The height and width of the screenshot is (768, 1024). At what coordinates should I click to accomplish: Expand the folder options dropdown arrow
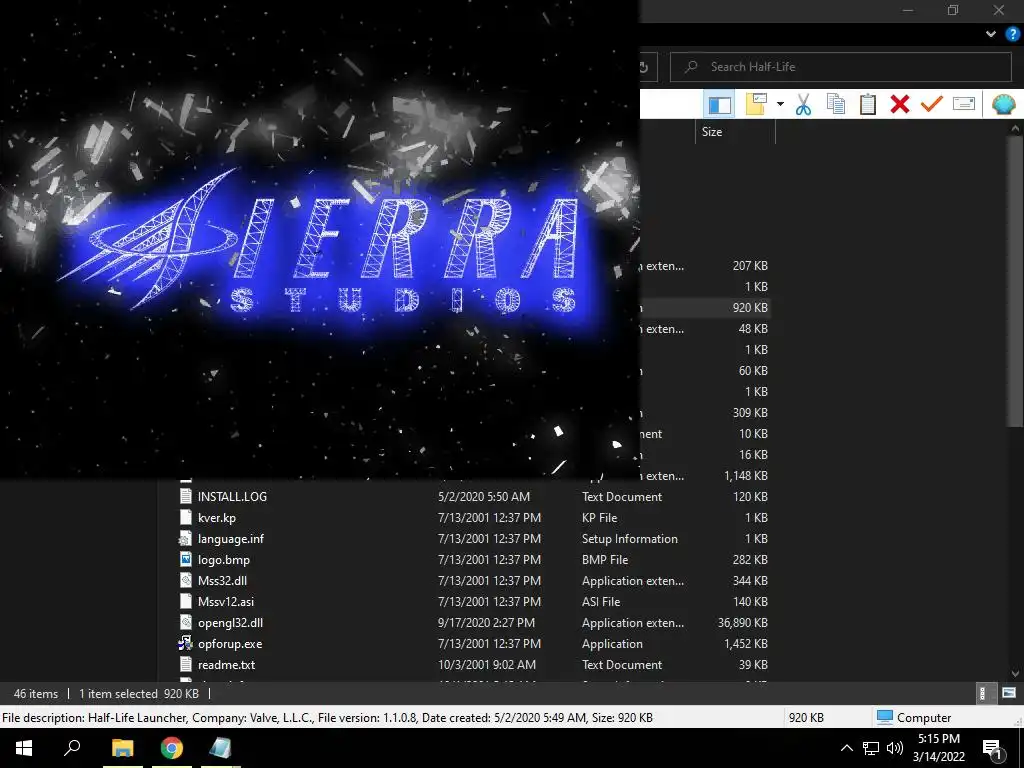pos(780,104)
